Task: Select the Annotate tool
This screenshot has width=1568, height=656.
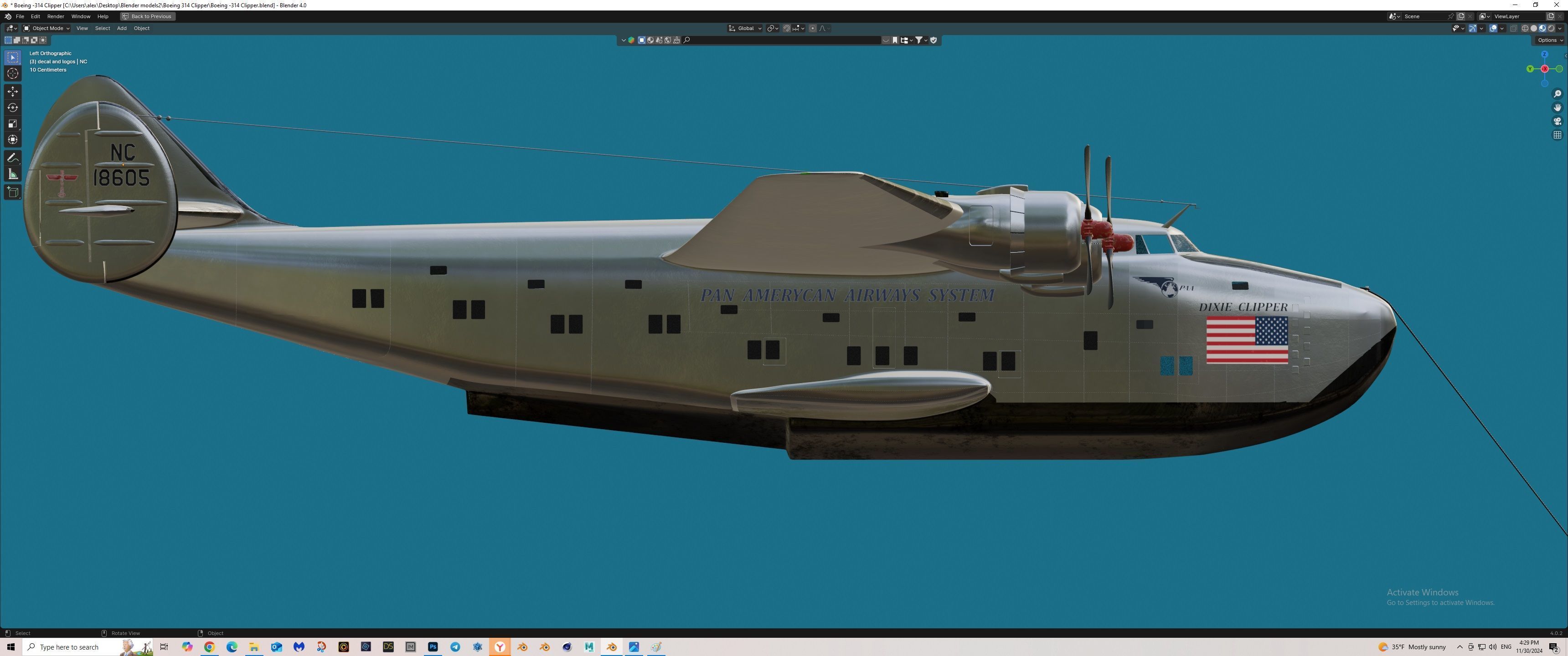Action: [x=13, y=158]
